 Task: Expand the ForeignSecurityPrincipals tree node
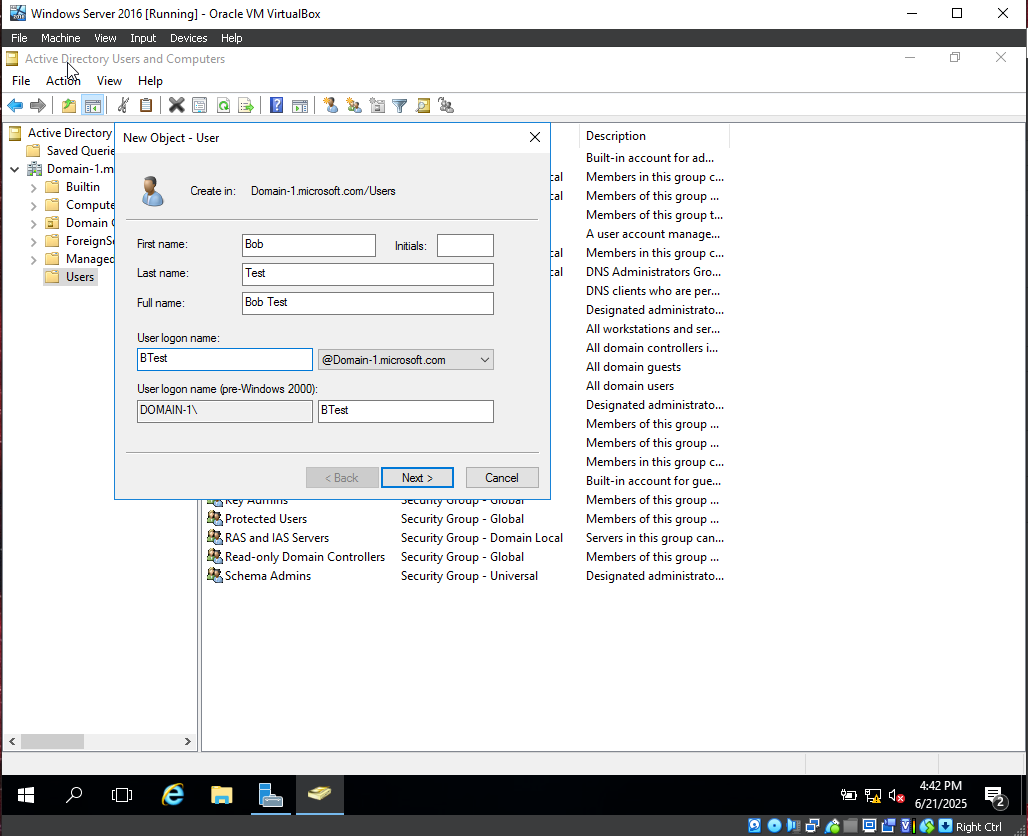point(33,242)
